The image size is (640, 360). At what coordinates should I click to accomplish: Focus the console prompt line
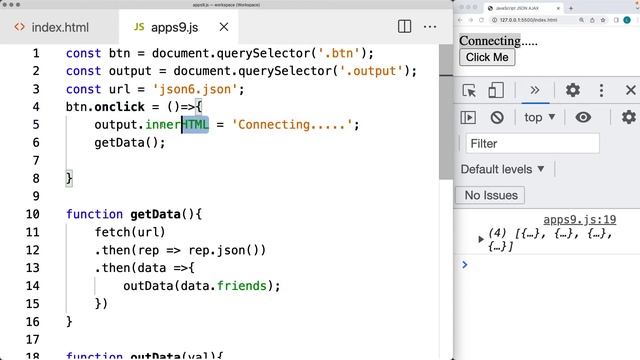(547, 264)
